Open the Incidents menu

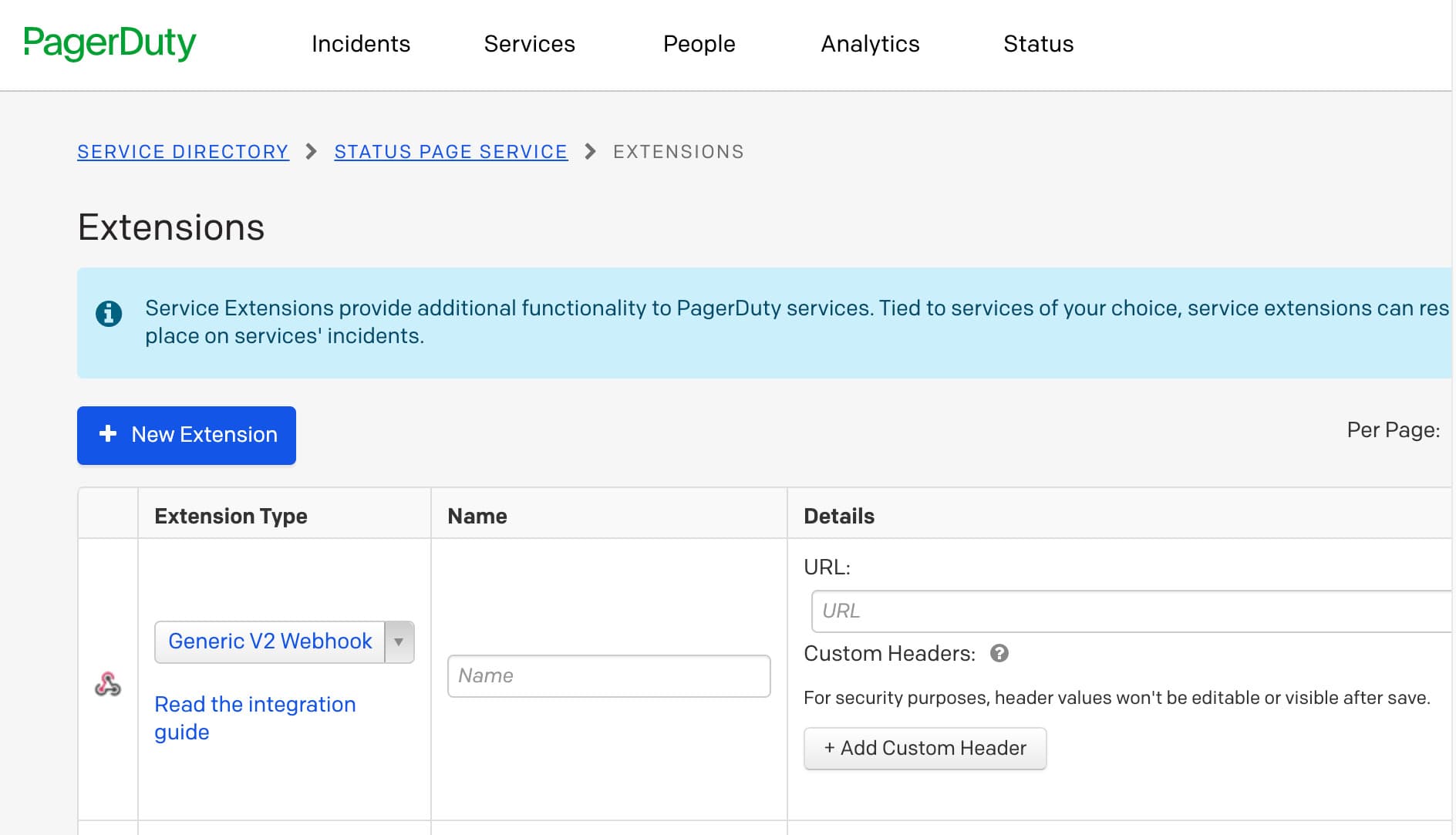tap(360, 44)
